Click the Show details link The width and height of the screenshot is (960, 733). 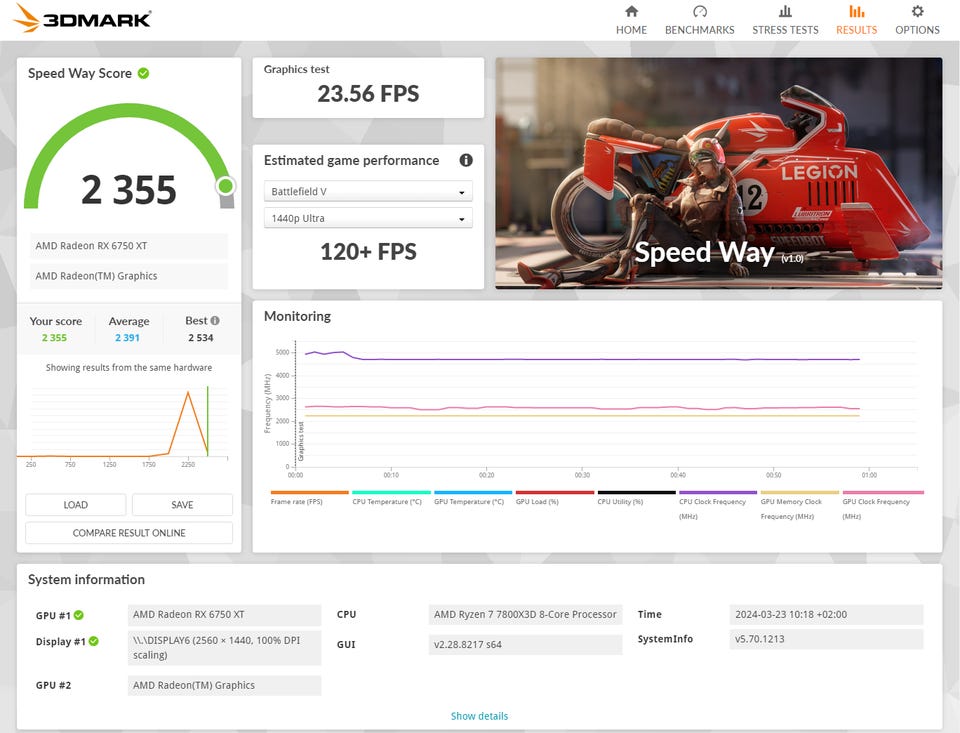pos(479,716)
